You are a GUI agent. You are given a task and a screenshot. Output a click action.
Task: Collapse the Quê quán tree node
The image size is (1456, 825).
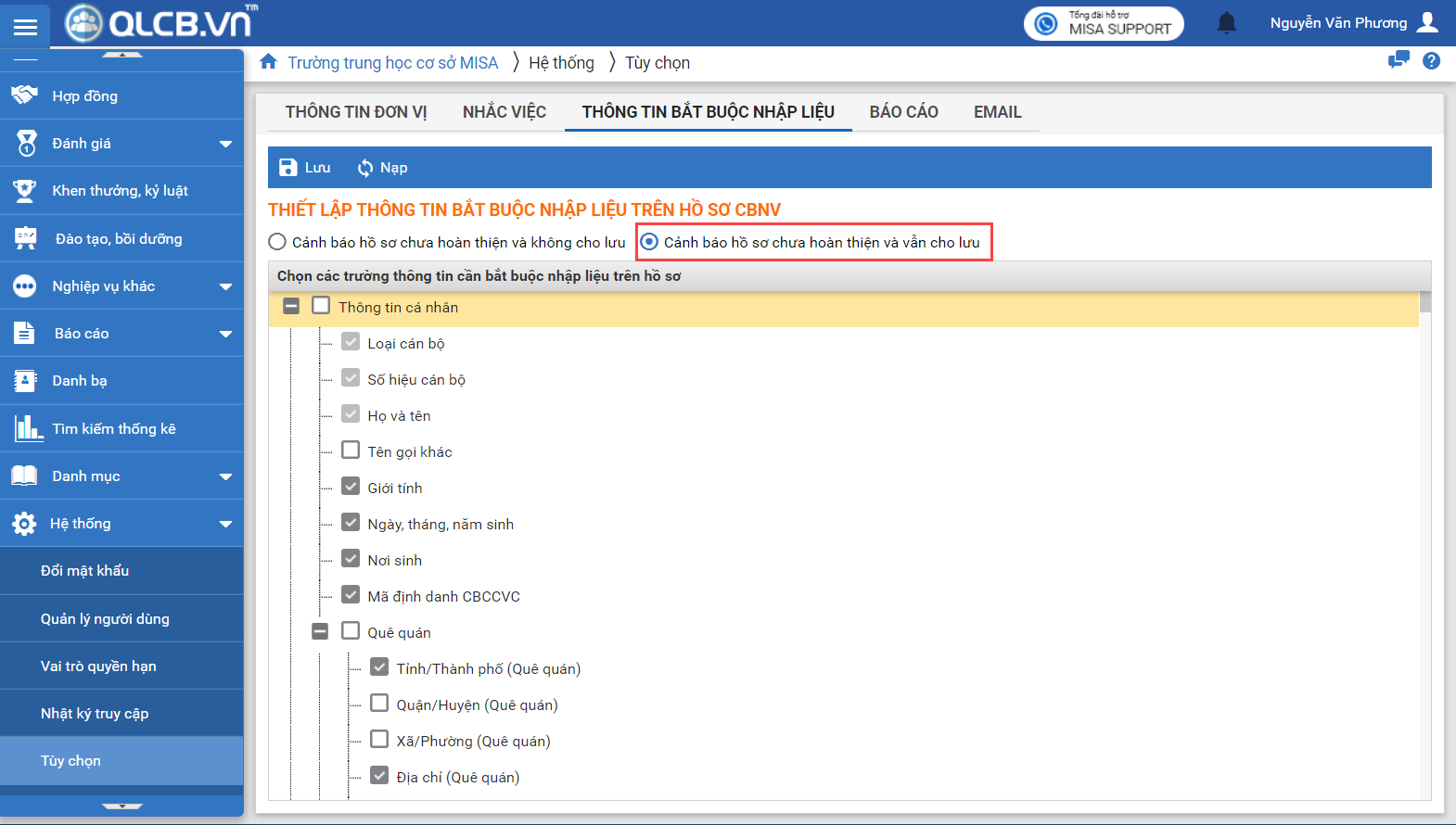[x=320, y=631]
